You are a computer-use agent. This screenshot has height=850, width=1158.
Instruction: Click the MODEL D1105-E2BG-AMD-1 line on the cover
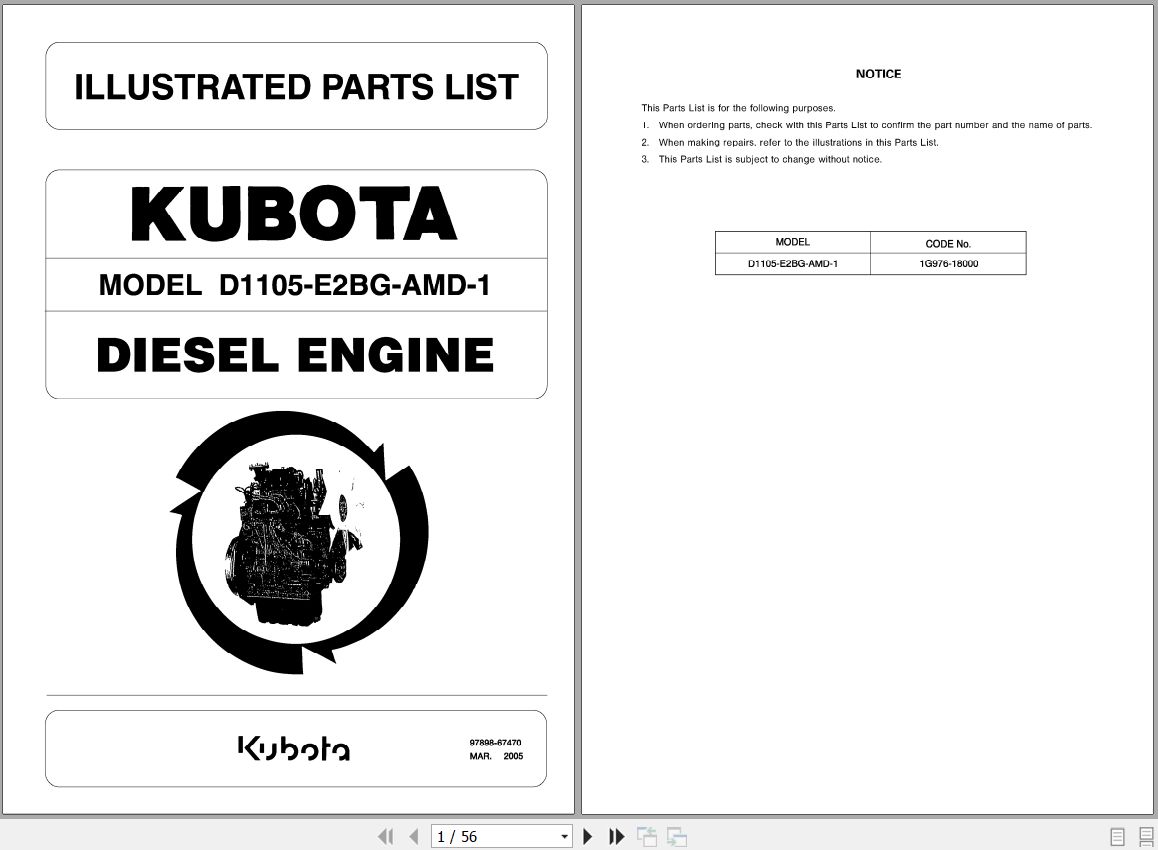[x=295, y=285]
